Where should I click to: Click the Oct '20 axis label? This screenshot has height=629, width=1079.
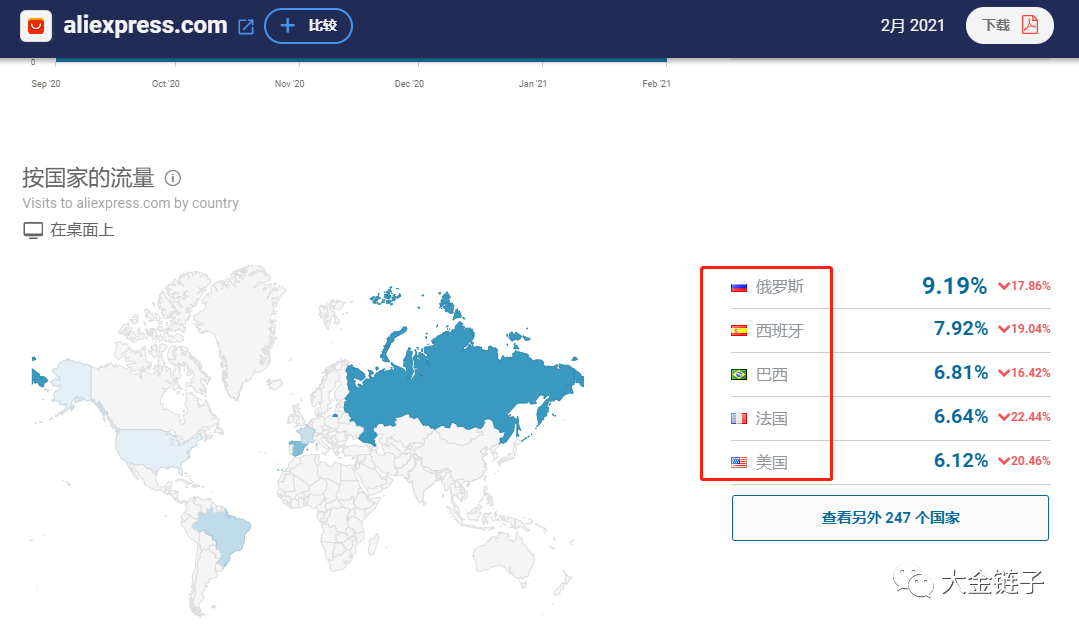166,84
